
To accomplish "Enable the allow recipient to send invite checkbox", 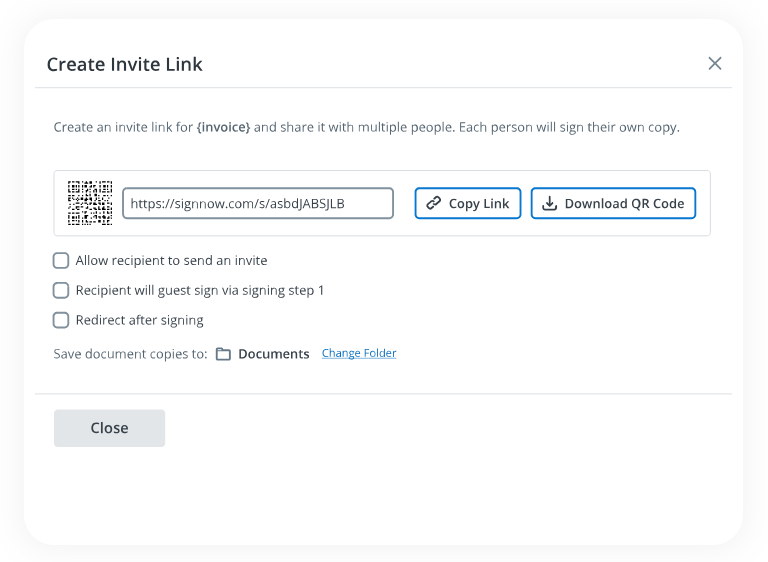I will click(61, 261).
